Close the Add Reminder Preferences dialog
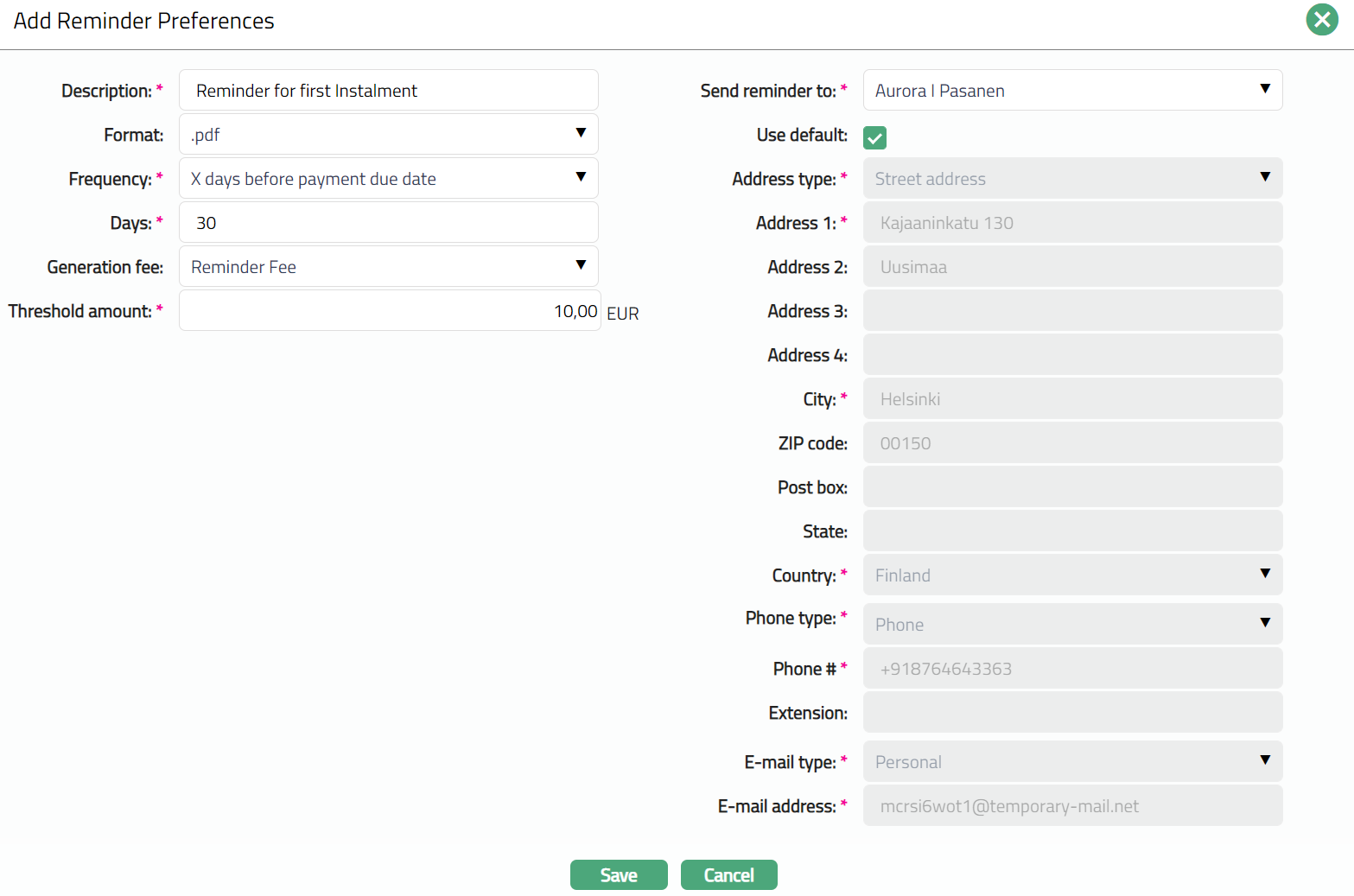This screenshot has height=896, width=1354. (x=1321, y=20)
